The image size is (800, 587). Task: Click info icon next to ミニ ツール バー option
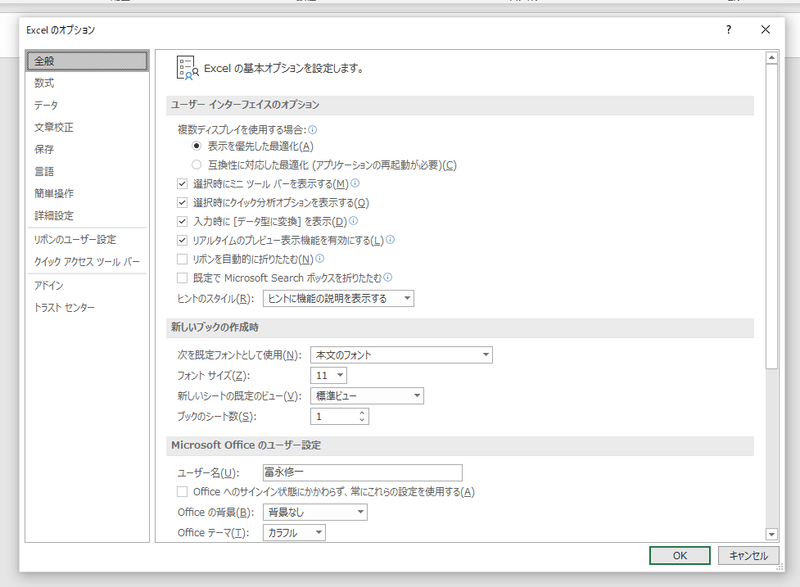(355, 183)
